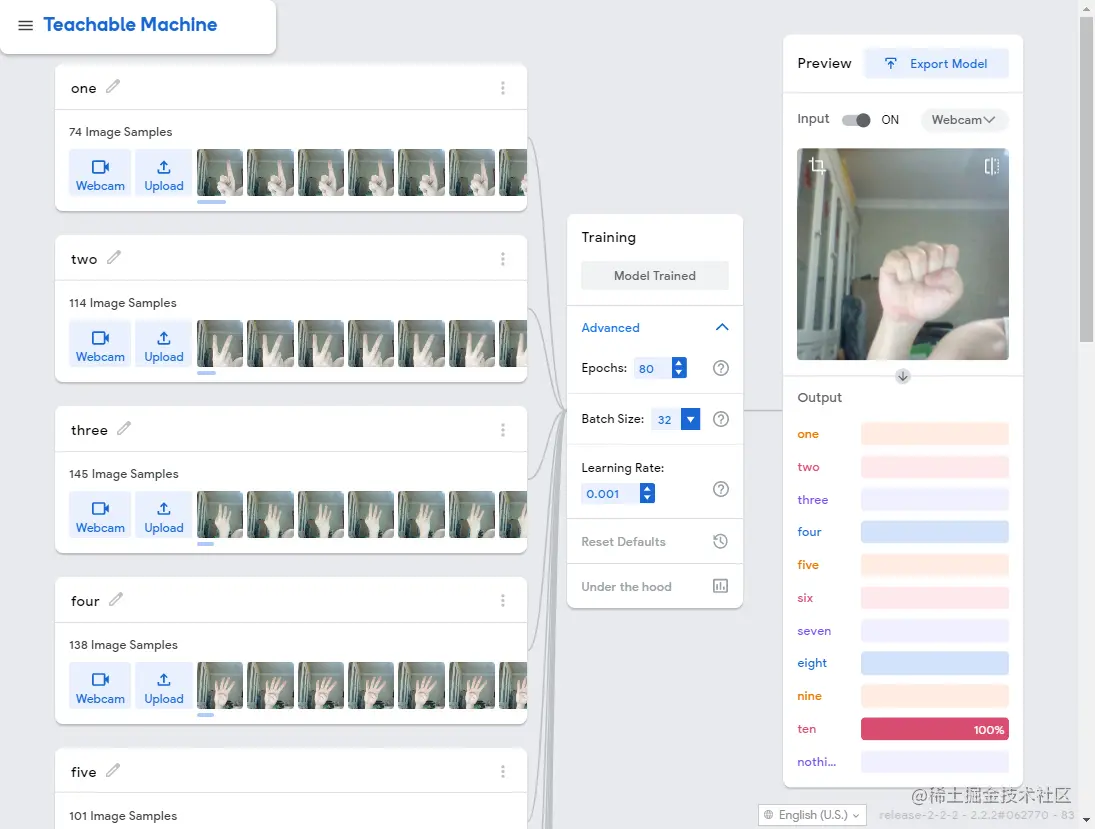Click the Model Trained button
This screenshot has width=1095, height=829.
655,276
